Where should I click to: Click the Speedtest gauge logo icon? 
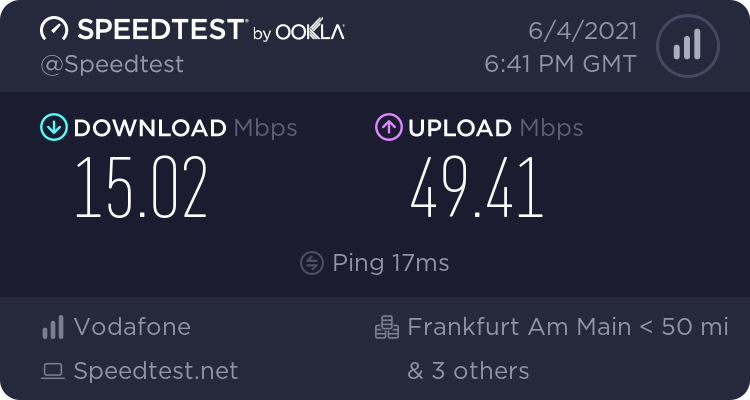pos(54,29)
